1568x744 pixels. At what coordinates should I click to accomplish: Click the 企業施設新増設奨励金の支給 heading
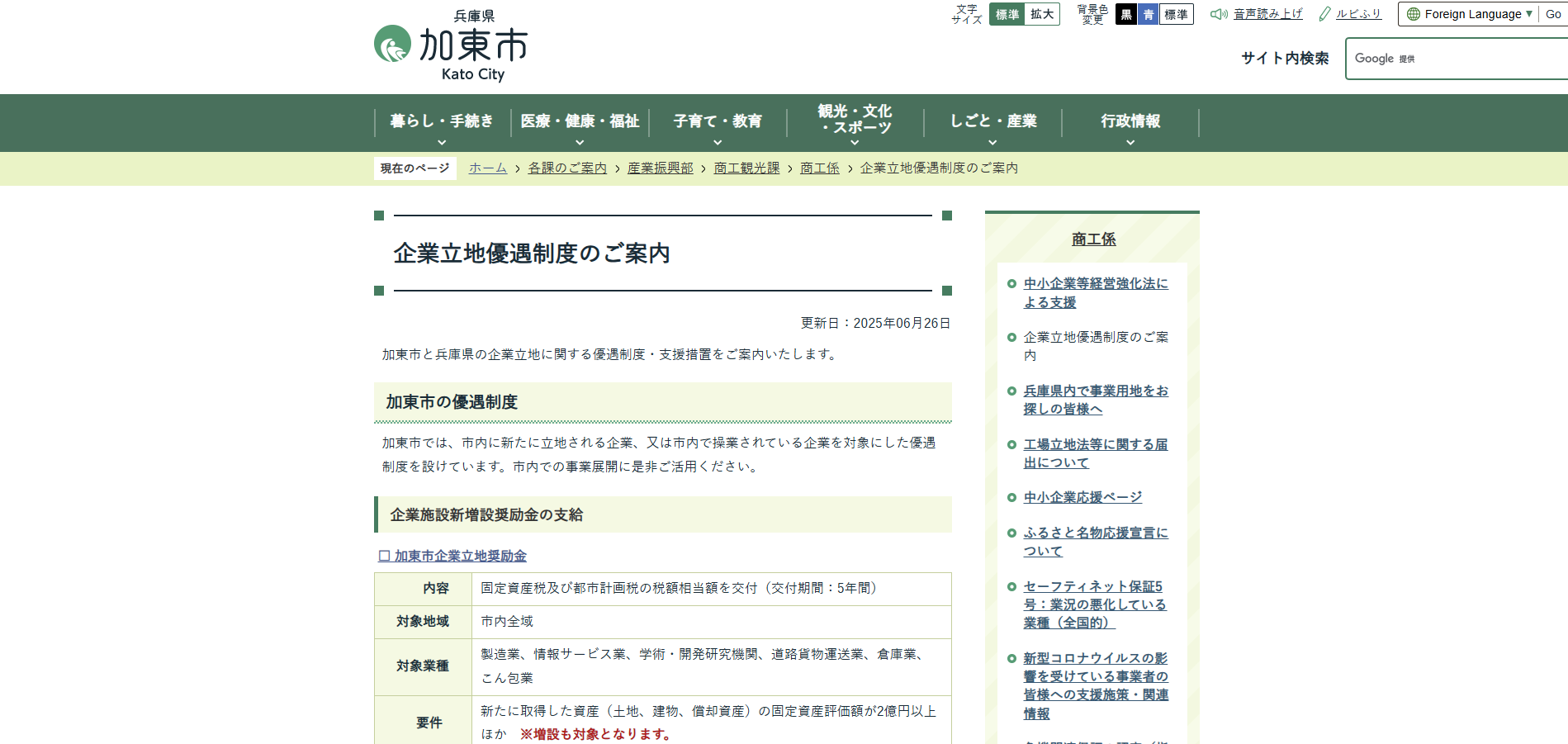coord(663,514)
